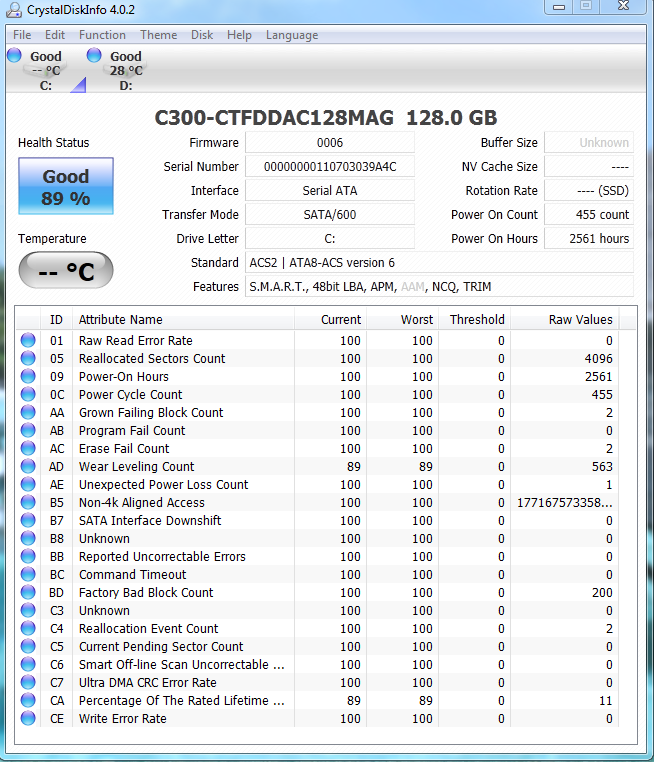The width and height of the screenshot is (654, 762).
Task: Click the CrystalDiskInfo title bar icon
Action: (14, 10)
